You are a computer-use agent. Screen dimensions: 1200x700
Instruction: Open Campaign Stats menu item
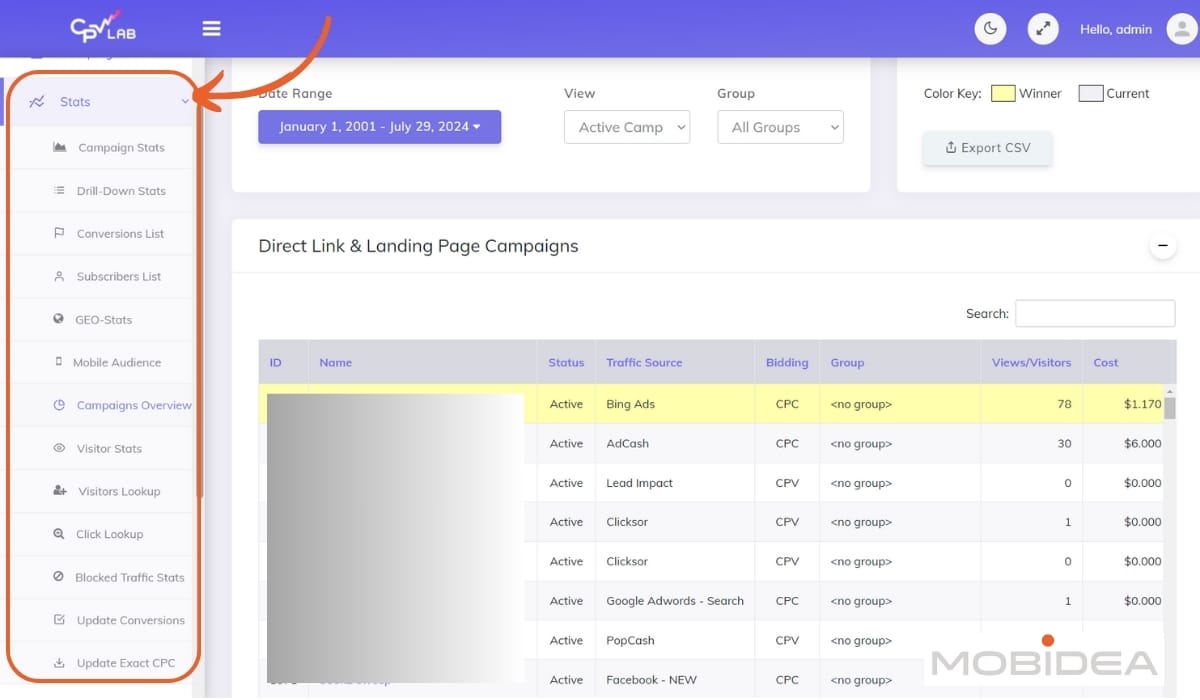121,147
